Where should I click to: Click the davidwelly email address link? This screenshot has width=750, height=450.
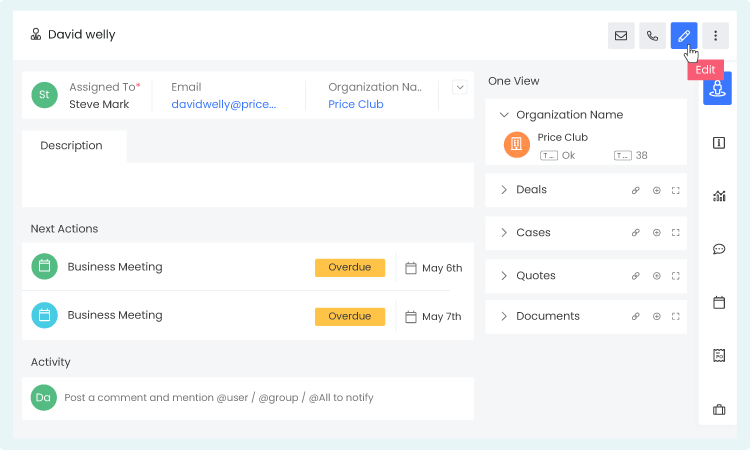(x=223, y=104)
